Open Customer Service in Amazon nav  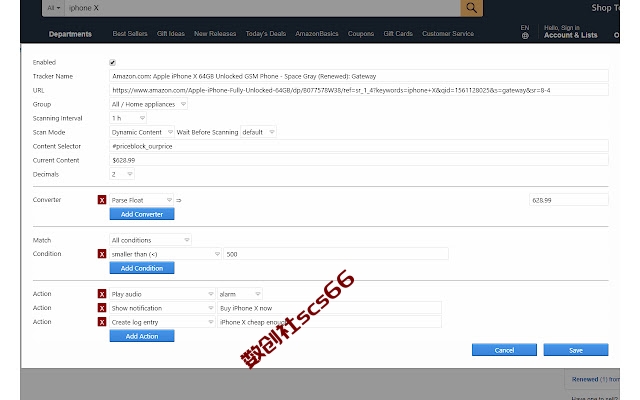(x=448, y=33)
